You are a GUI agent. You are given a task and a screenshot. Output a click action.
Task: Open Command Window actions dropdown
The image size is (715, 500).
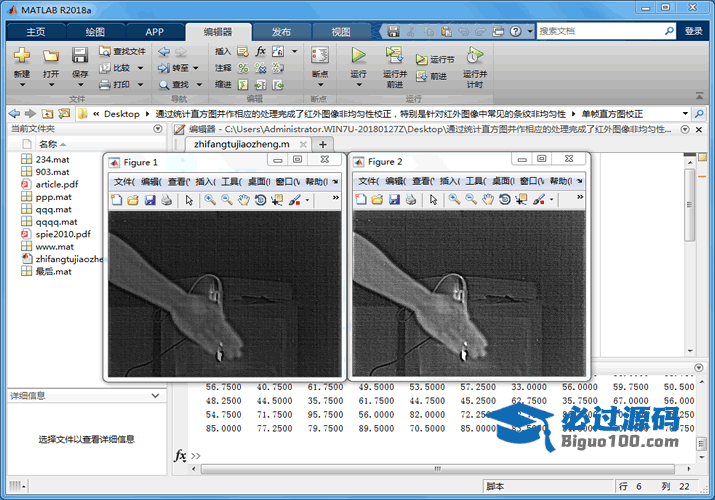699,367
